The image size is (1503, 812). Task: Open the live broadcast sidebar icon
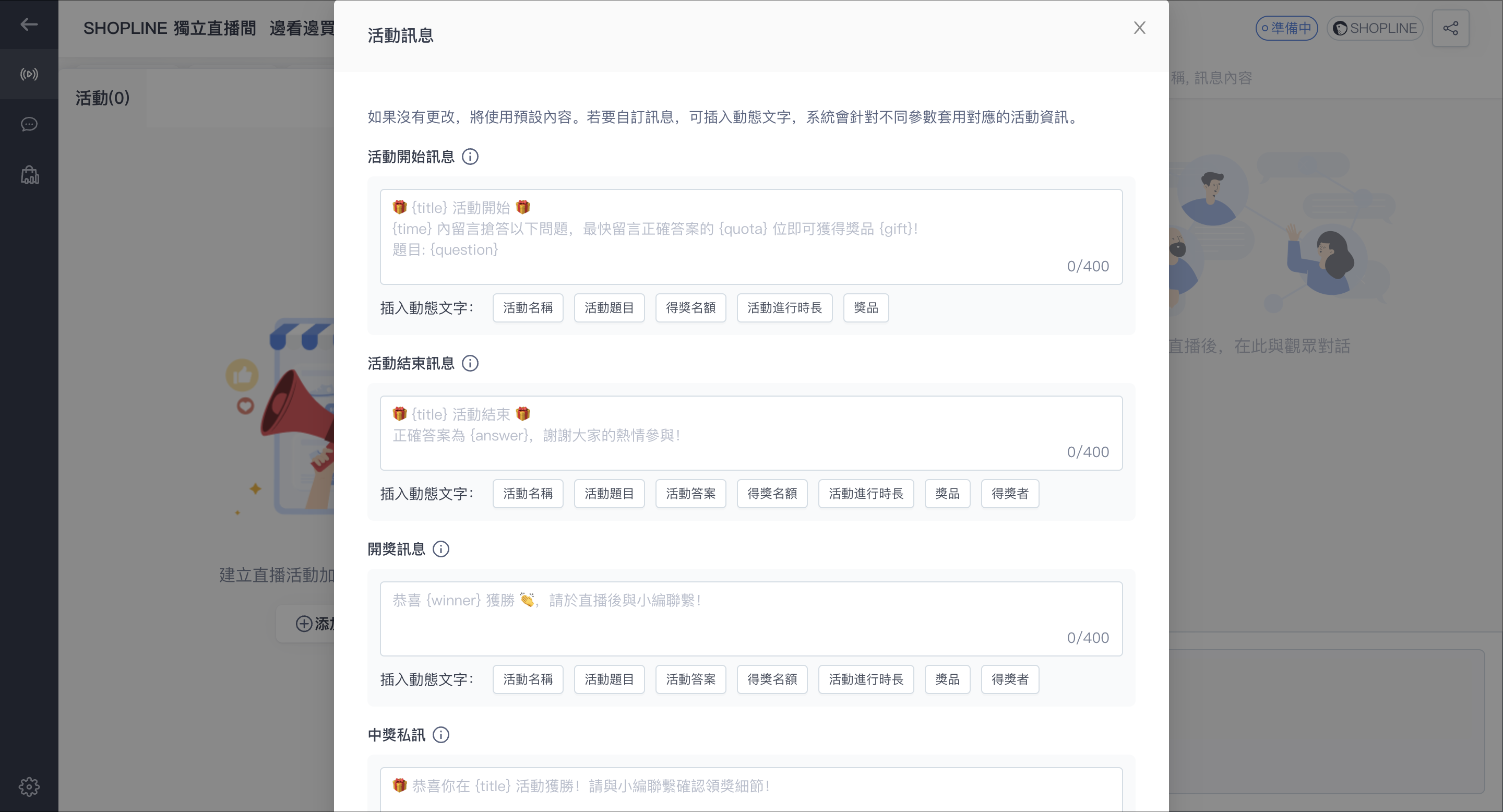point(29,74)
